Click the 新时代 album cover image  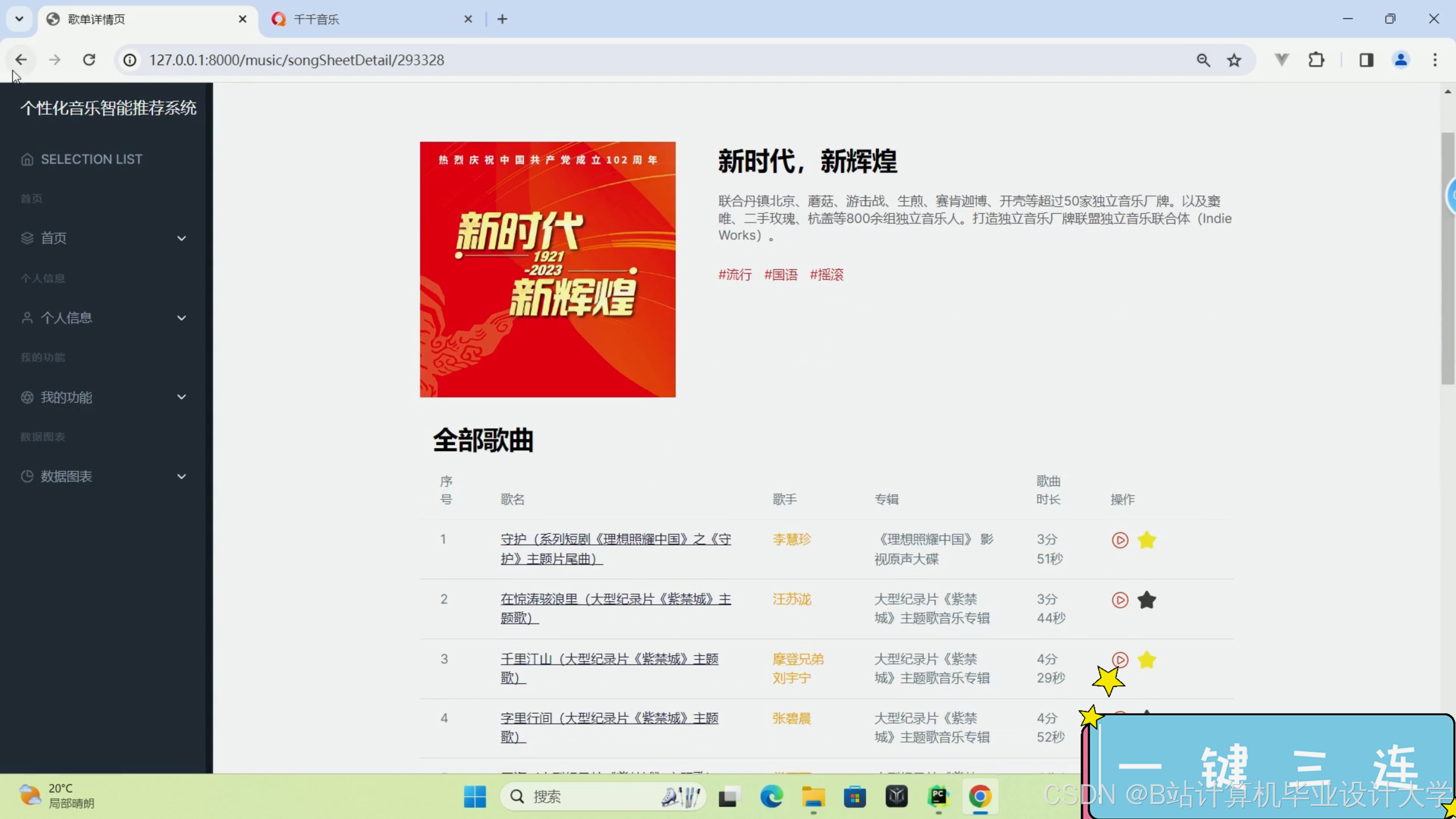coord(547,269)
